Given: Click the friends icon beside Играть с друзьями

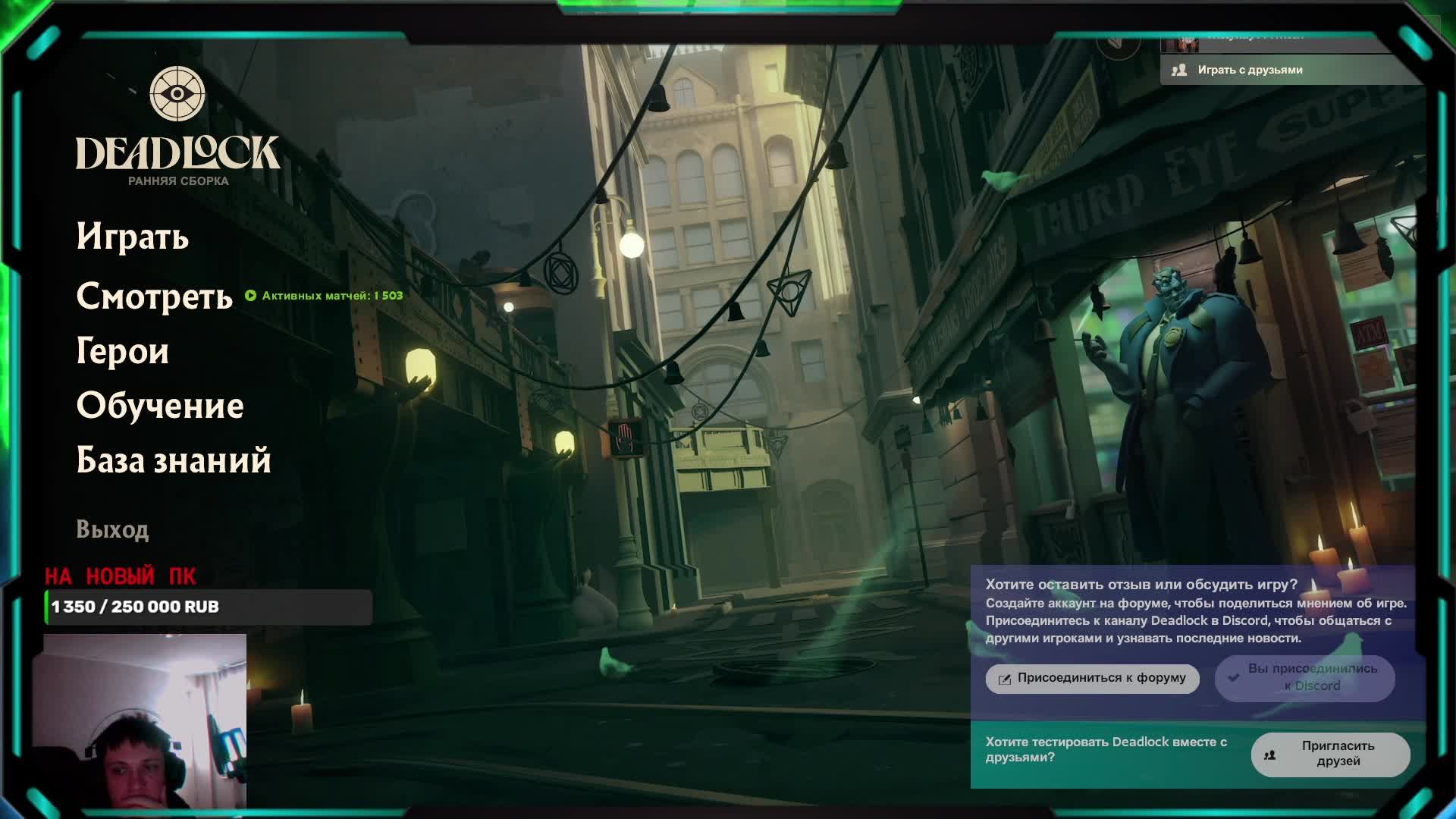Looking at the screenshot, I should pos(1179,70).
